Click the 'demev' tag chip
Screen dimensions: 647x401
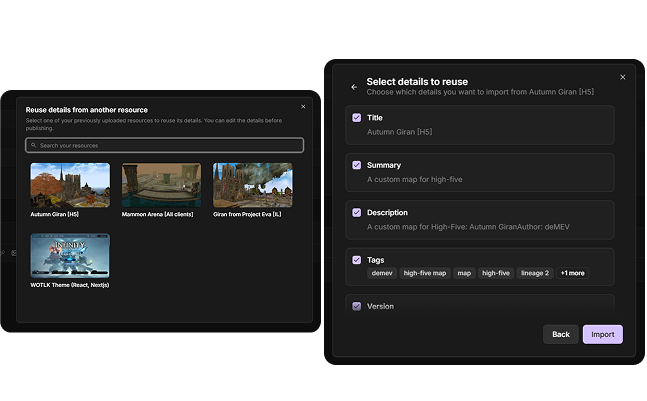click(382, 273)
